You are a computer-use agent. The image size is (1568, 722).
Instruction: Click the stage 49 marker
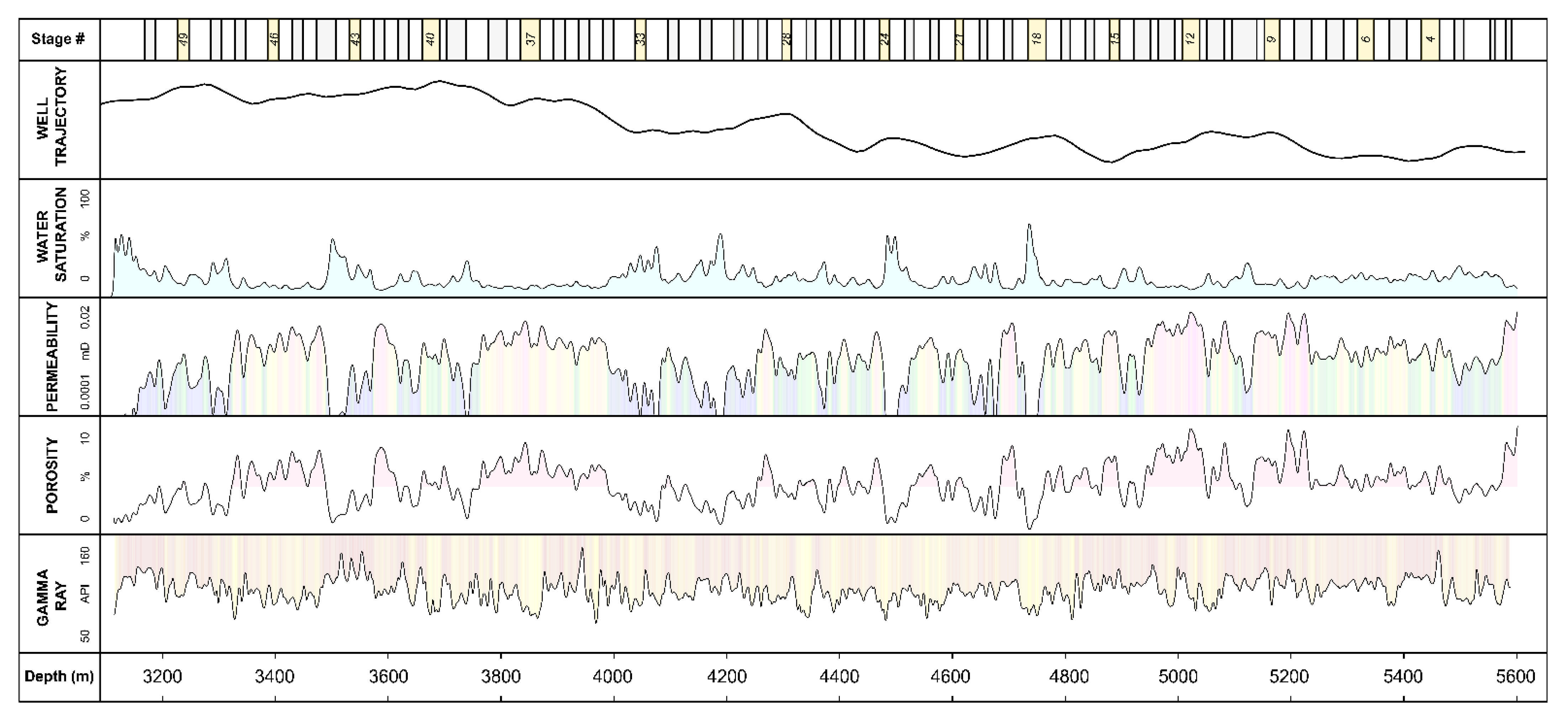183,39
